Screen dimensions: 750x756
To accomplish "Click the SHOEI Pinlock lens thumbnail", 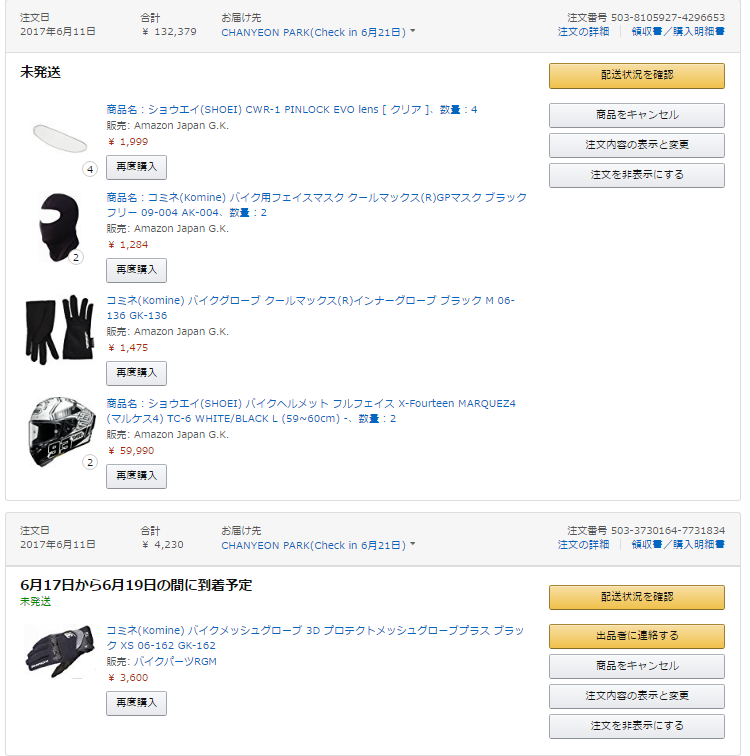I will (60, 135).
